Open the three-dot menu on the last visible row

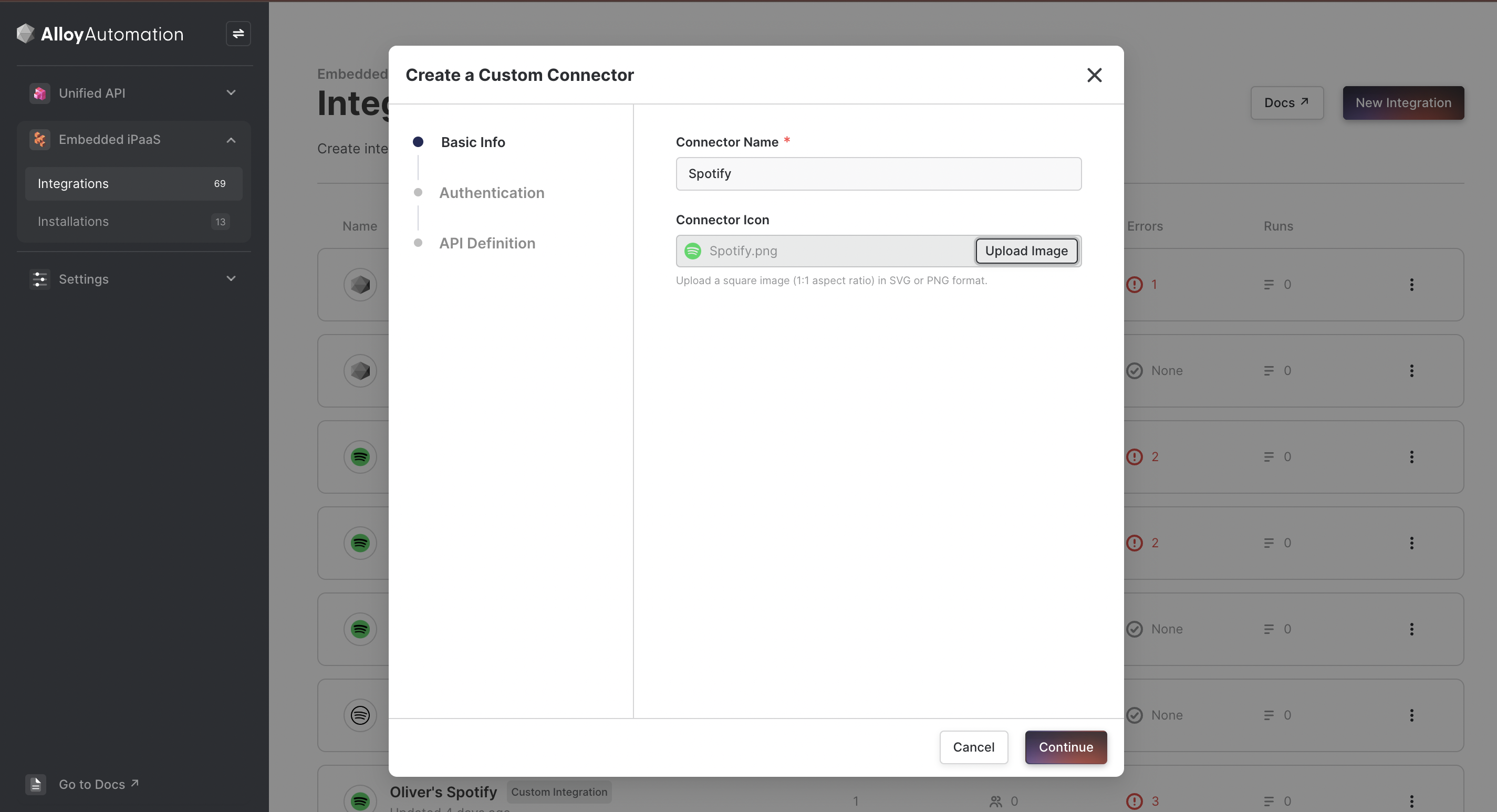point(1411,801)
